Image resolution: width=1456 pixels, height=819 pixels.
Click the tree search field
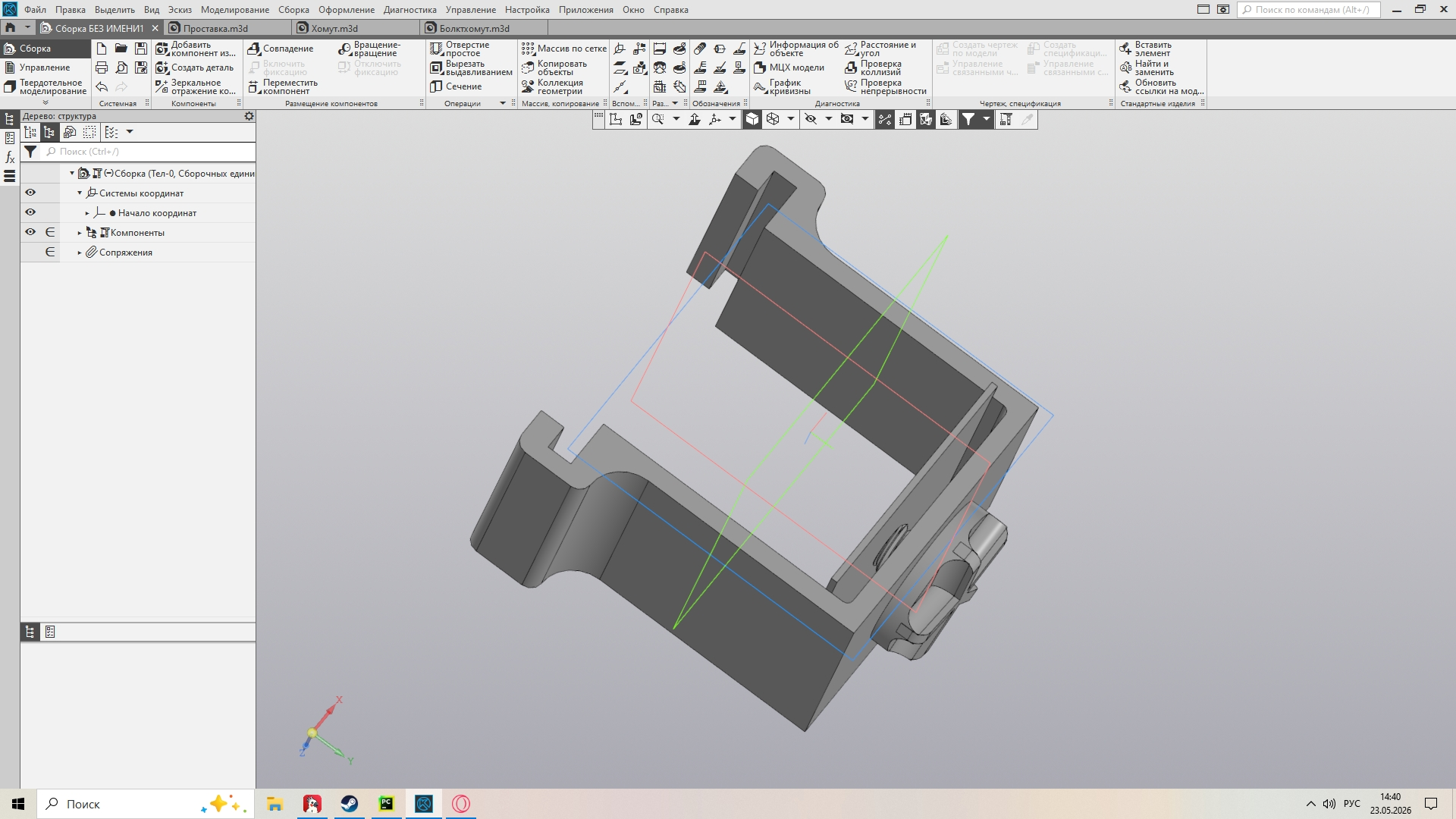tap(148, 152)
